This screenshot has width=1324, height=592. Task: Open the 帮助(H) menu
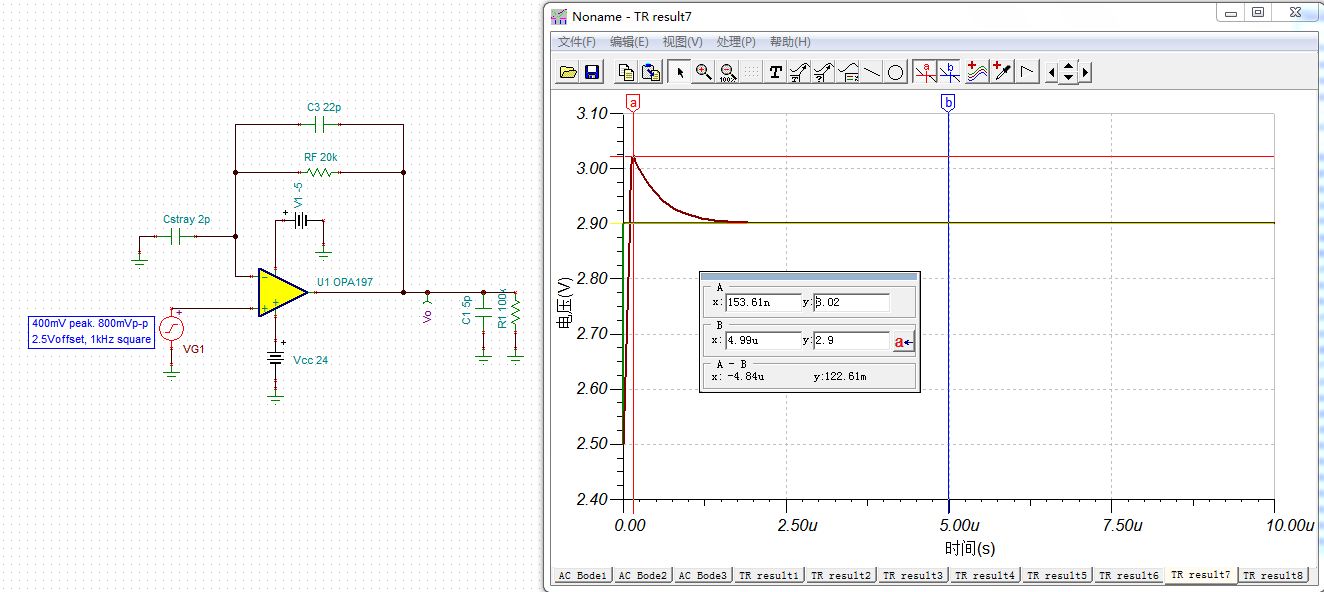tap(790, 42)
